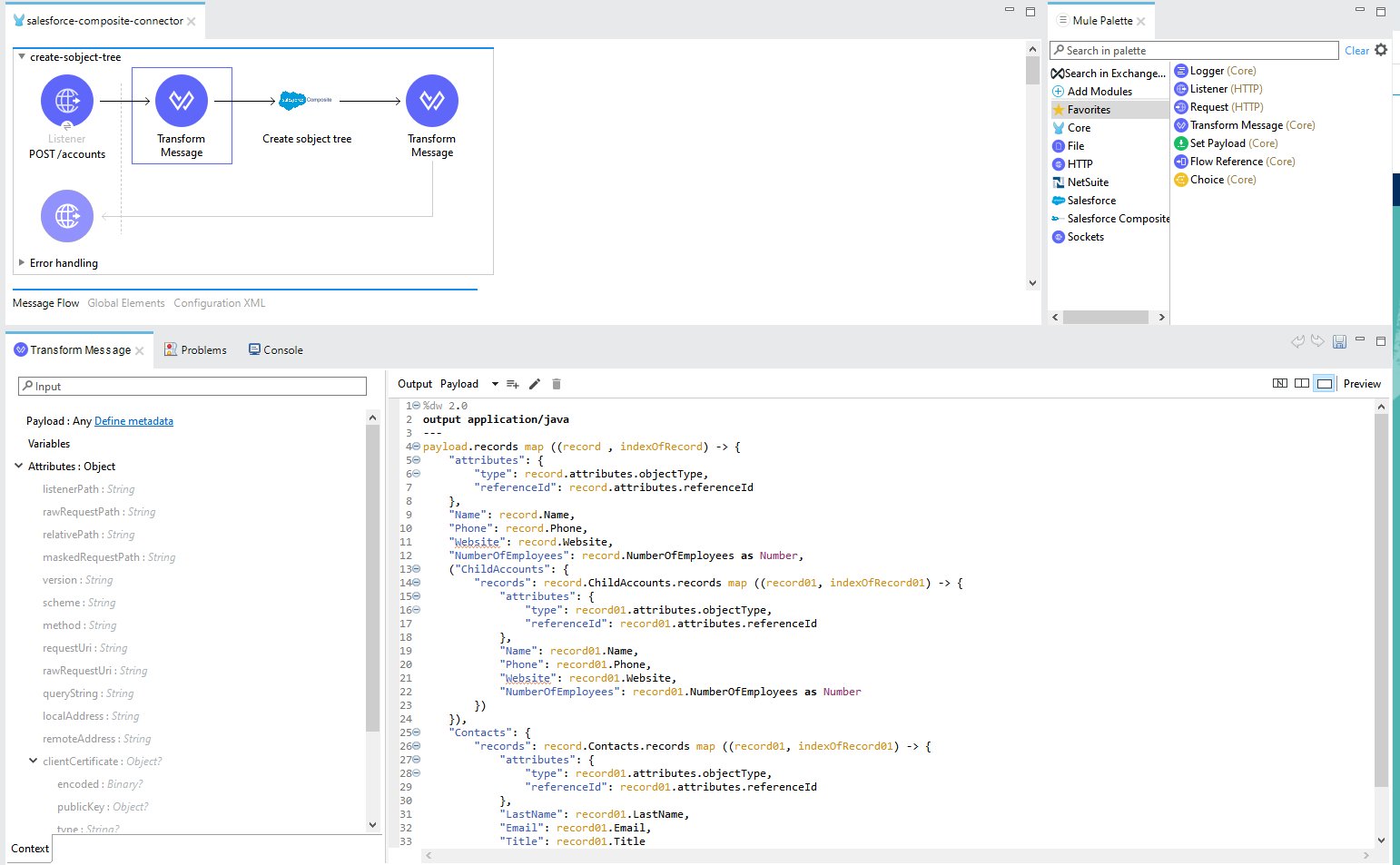The image size is (1400, 865).
Task: Open the Output Payload dropdown arrow
Action: tap(495, 384)
